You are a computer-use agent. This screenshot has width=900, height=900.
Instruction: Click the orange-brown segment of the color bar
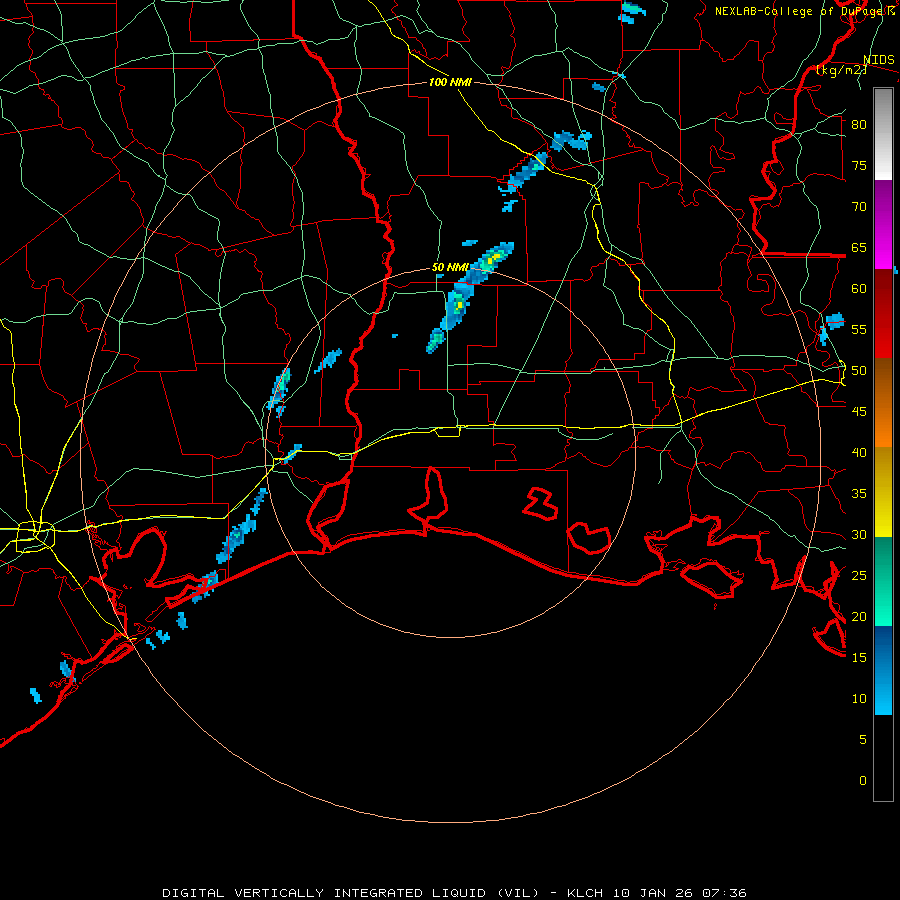point(883,402)
